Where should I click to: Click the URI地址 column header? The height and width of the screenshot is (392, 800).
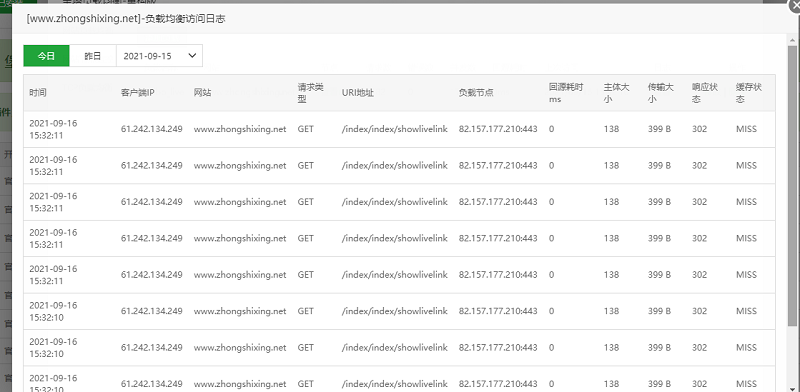pos(358,93)
